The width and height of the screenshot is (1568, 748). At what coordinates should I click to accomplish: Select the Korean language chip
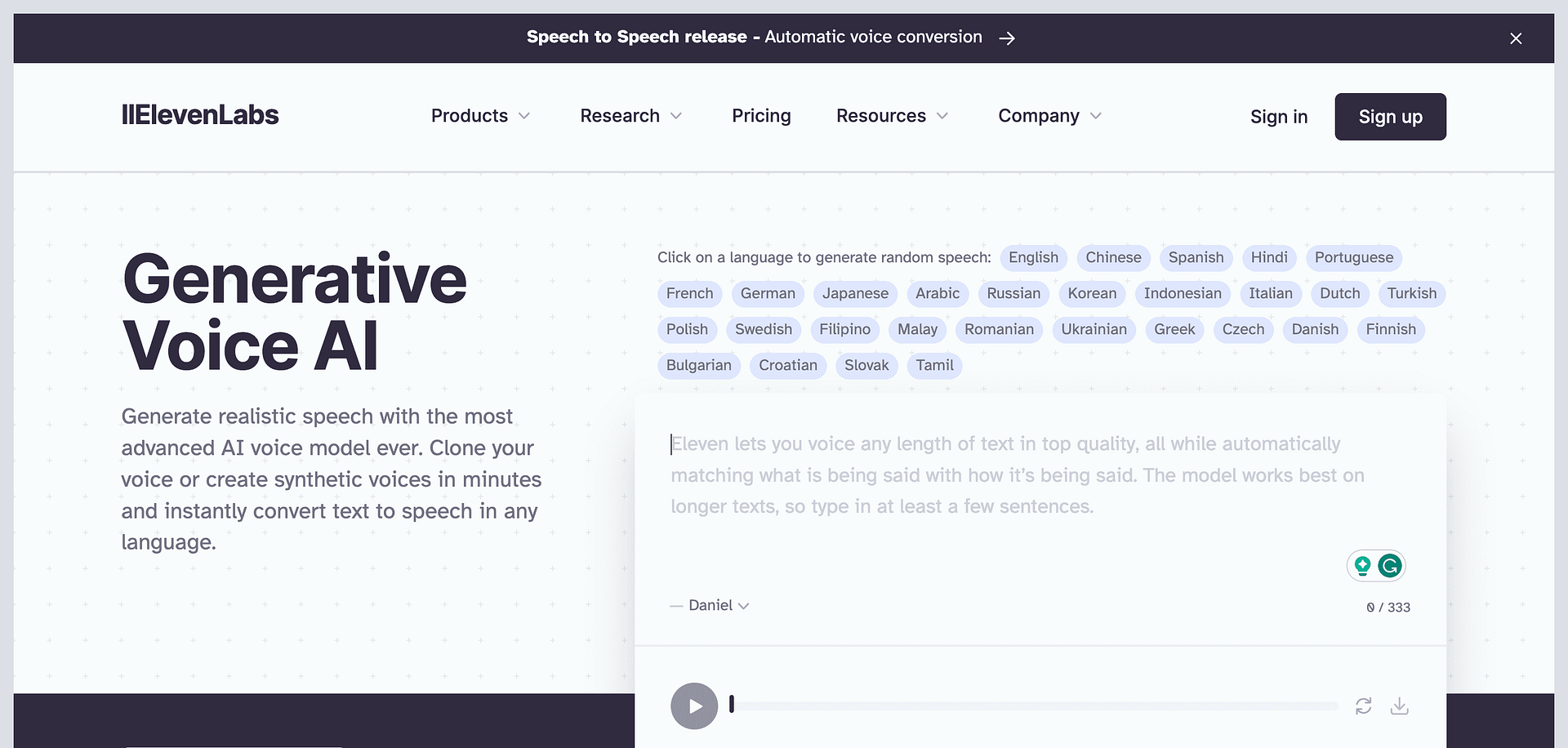pos(1092,293)
